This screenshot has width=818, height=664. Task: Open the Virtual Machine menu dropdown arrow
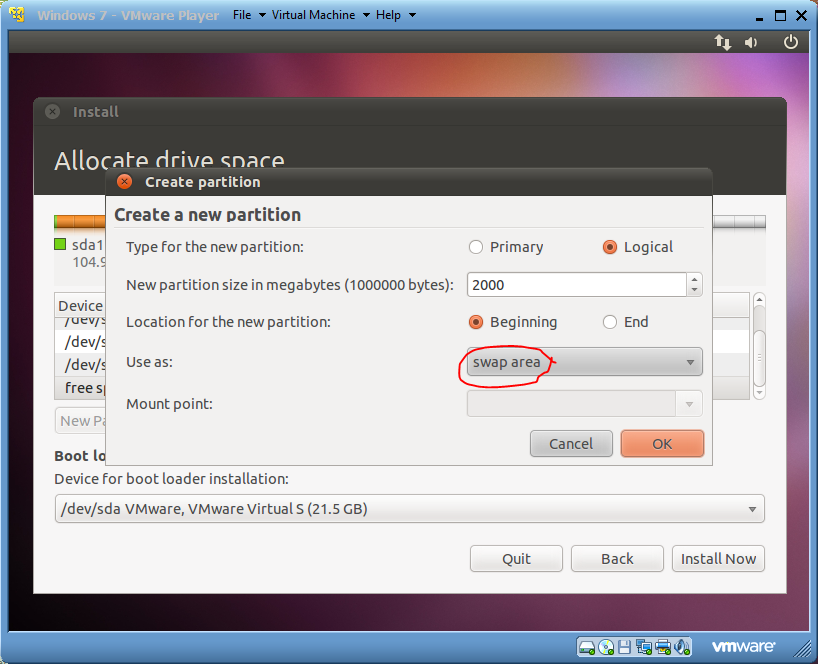click(x=366, y=15)
